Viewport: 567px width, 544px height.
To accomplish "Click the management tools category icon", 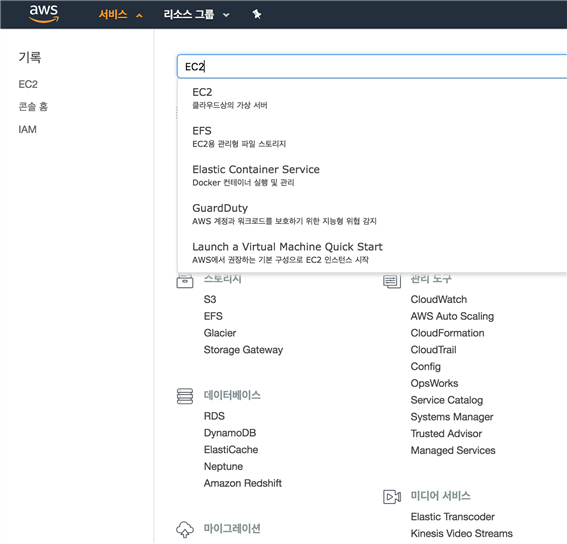I will point(392,281).
